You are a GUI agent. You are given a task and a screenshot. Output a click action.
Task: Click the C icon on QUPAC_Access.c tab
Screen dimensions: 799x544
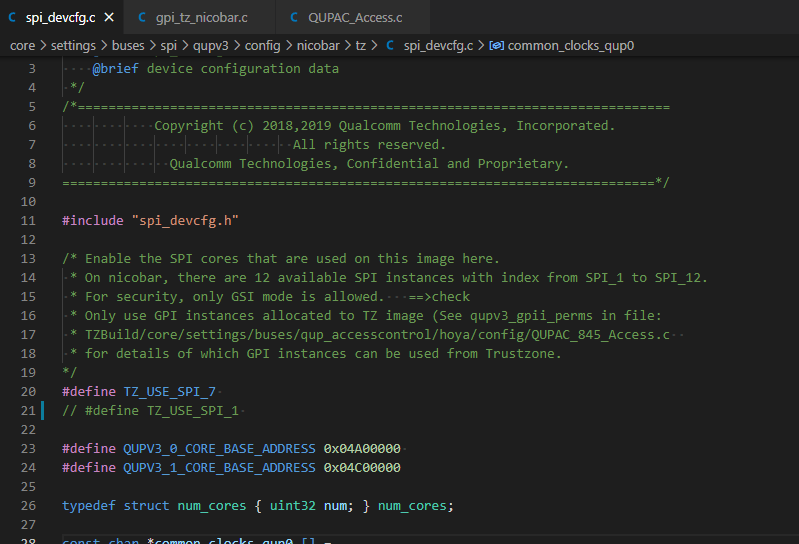click(294, 18)
